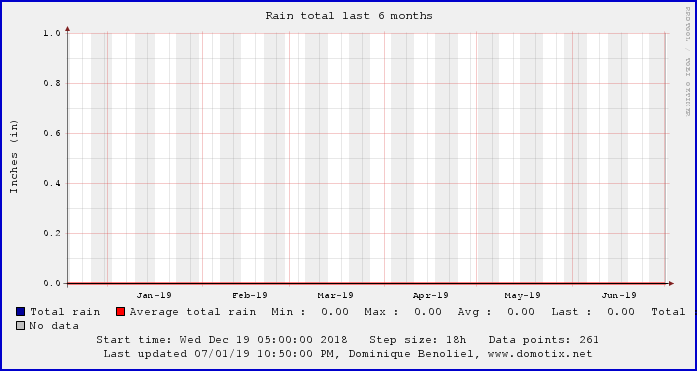Click the 'Apr-19' axis label
The height and width of the screenshot is (371, 697).
click(431, 295)
